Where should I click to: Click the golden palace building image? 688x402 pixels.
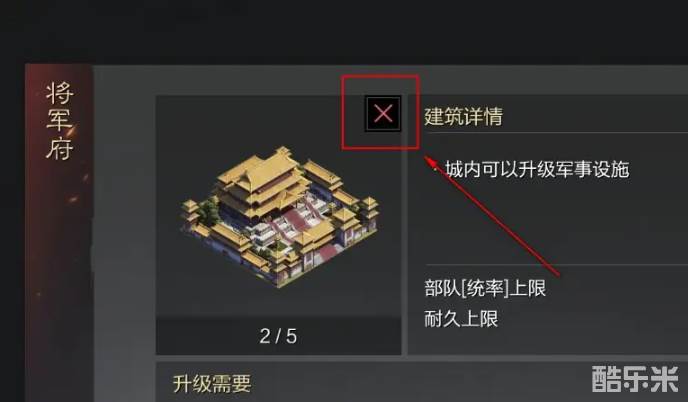click(x=280, y=216)
